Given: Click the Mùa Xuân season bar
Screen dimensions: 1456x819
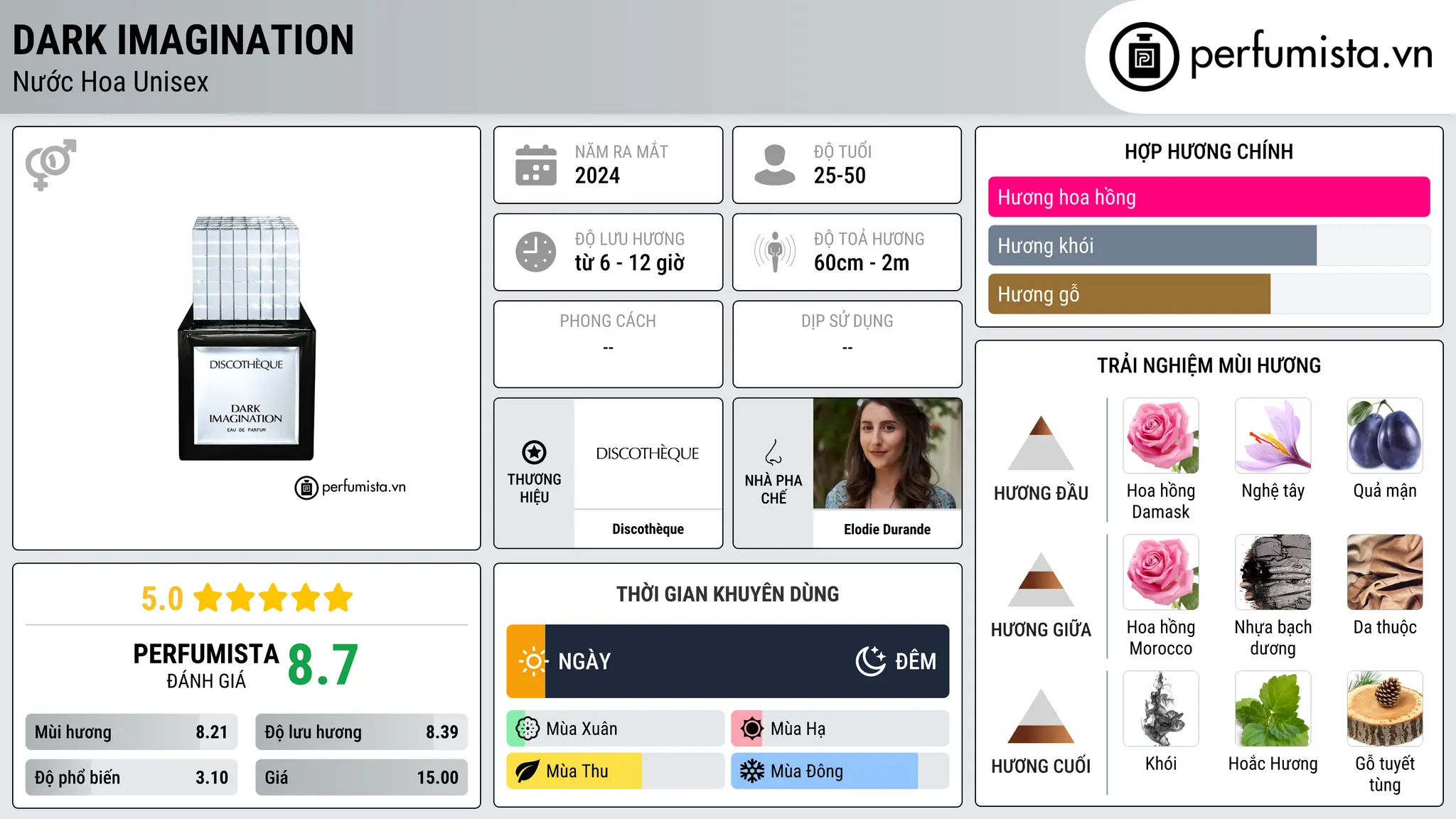Looking at the screenshot, I should click(x=616, y=729).
